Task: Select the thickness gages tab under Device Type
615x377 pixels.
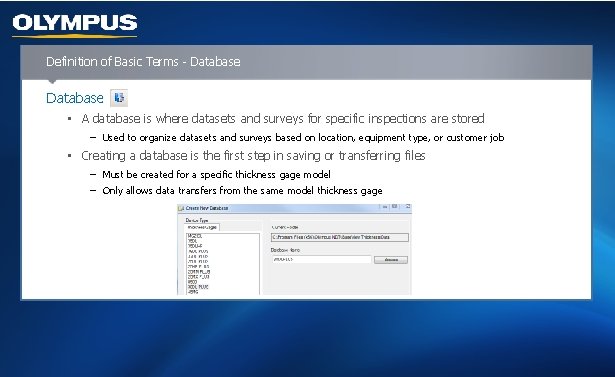Action: click(202, 227)
